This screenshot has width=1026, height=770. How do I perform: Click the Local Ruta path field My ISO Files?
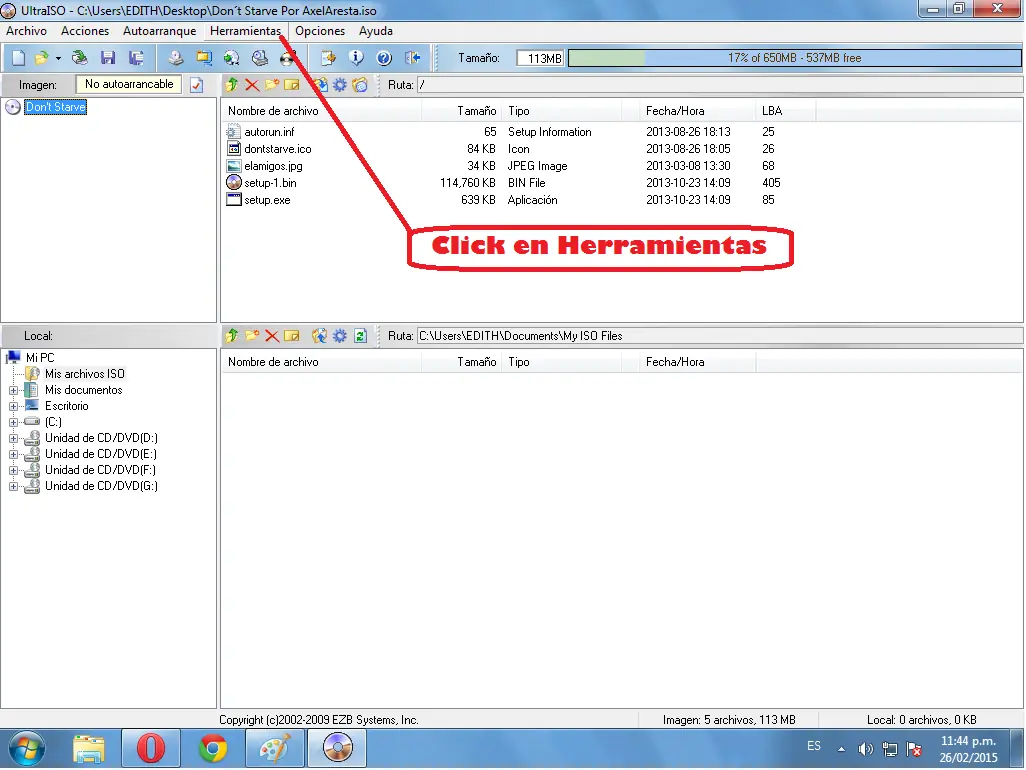(x=720, y=336)
